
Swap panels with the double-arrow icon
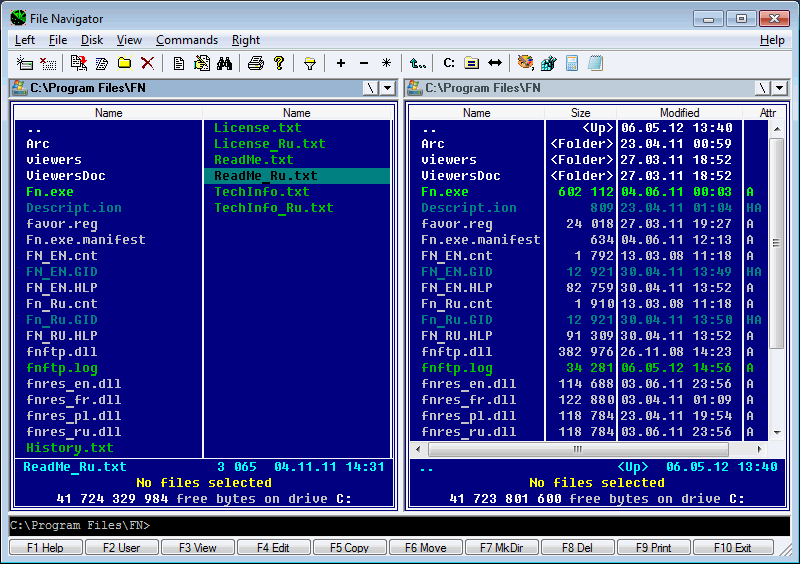pos(495,63)
